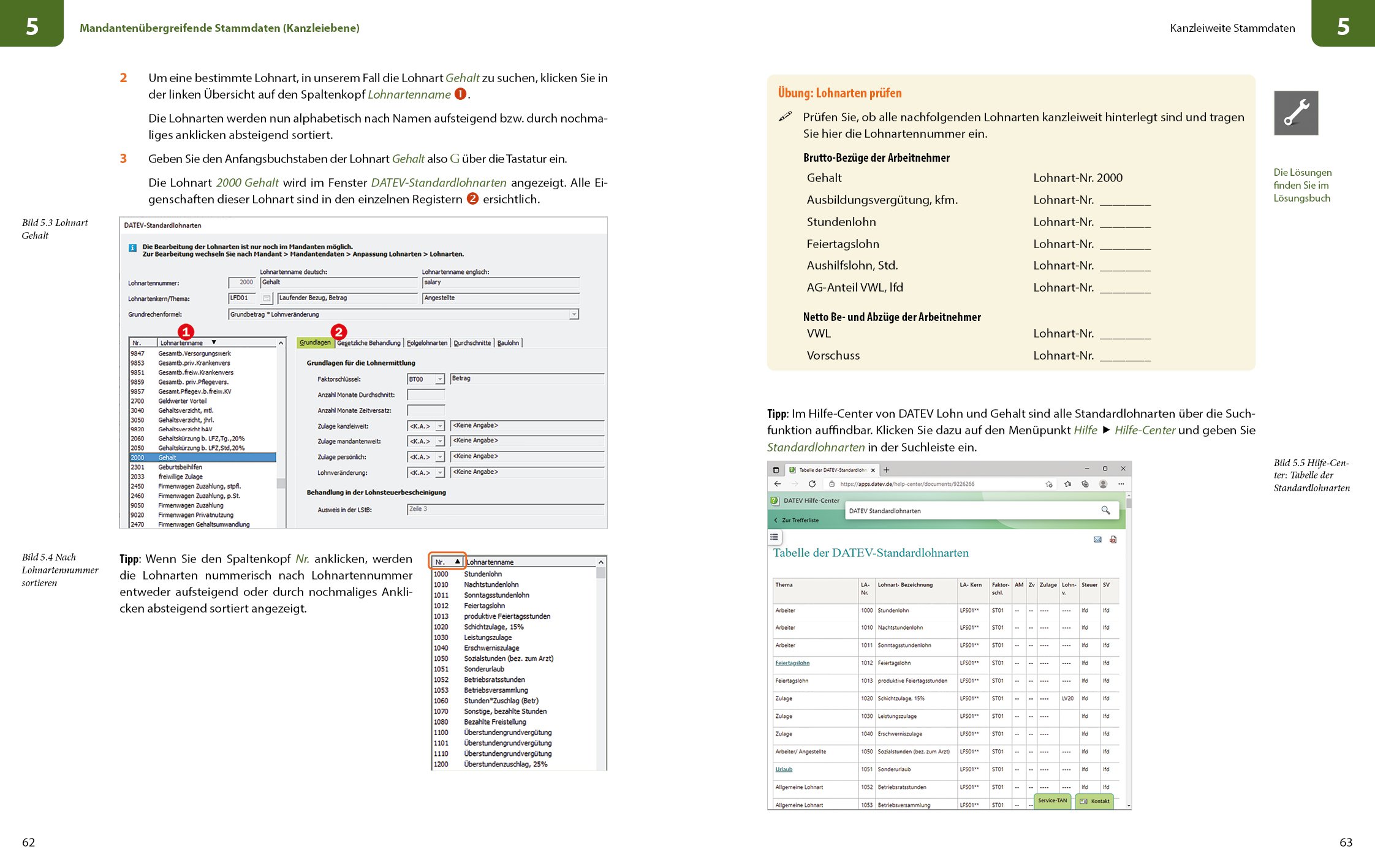Open the browser three-dots settings menu
The image size is (1375, 868).
click(x=1121, y=484)
